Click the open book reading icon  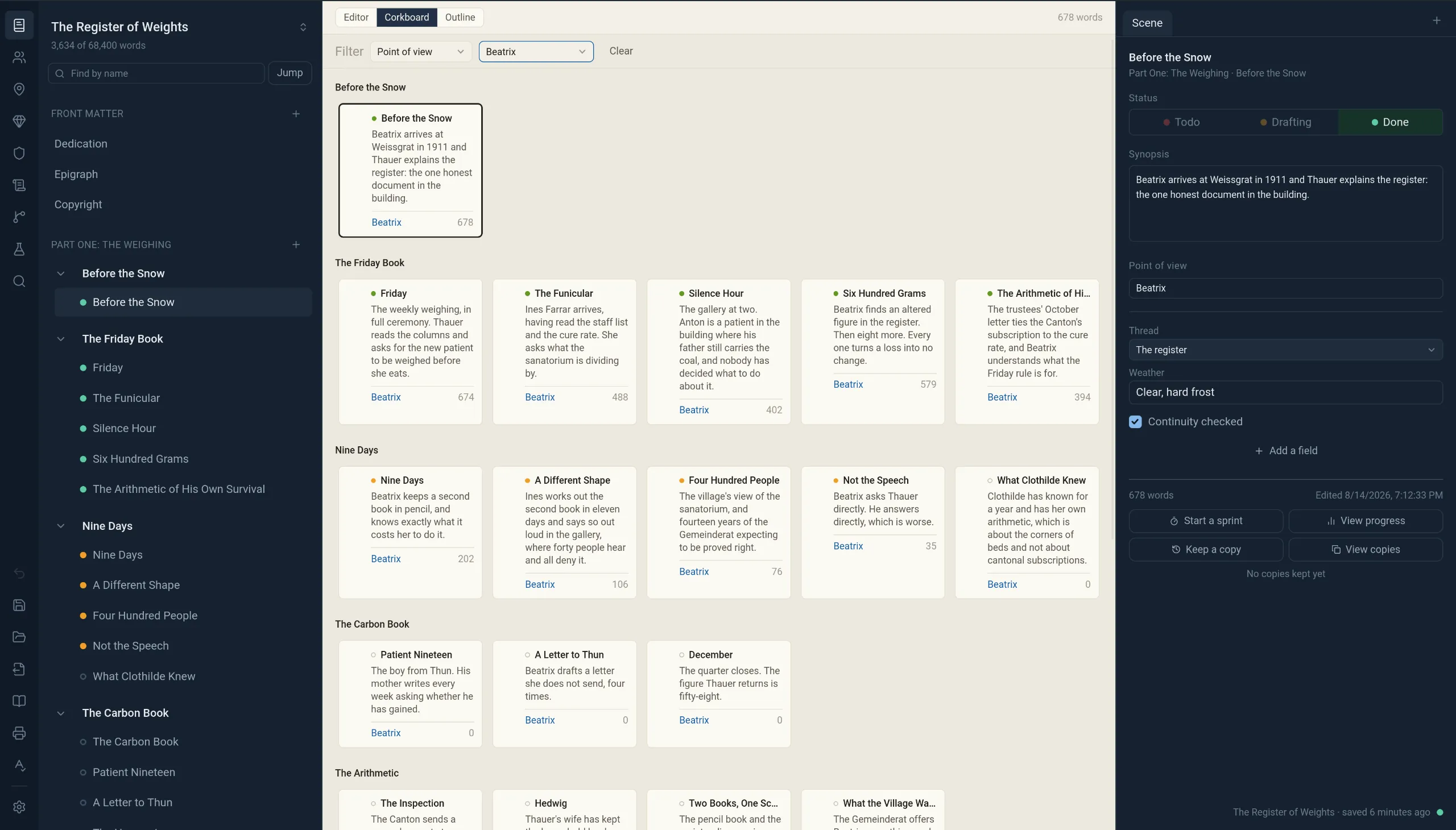click(x=19, y=700)
